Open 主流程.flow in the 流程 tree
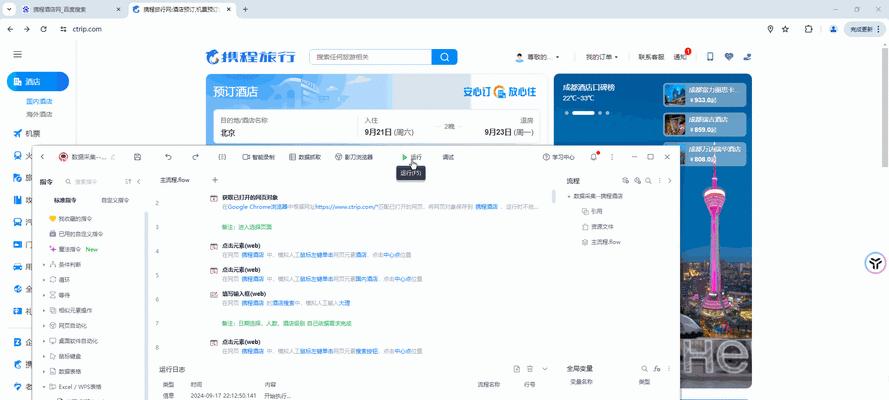Image resolution: width=889 pixels, height=400 pixels. pos(601,242)
